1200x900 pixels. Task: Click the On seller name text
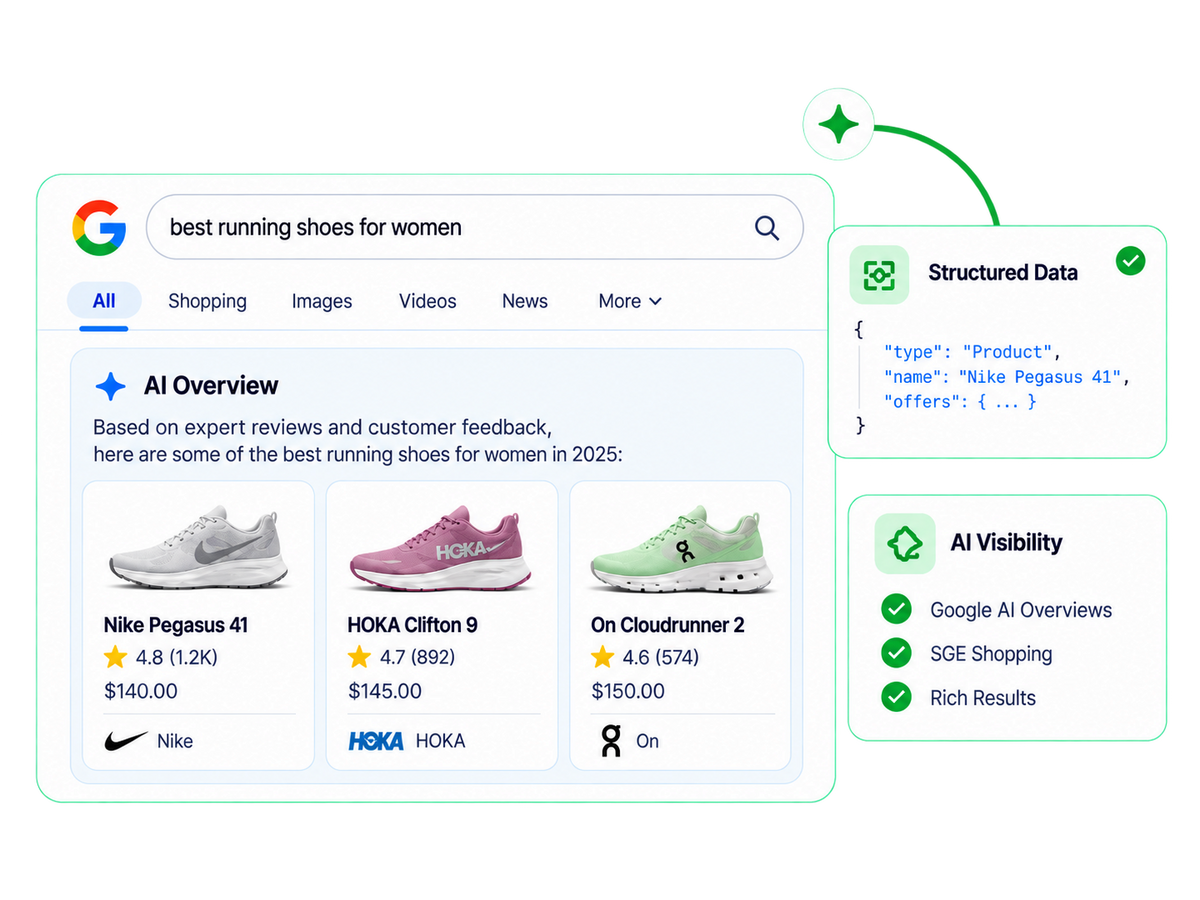[648, 741]
